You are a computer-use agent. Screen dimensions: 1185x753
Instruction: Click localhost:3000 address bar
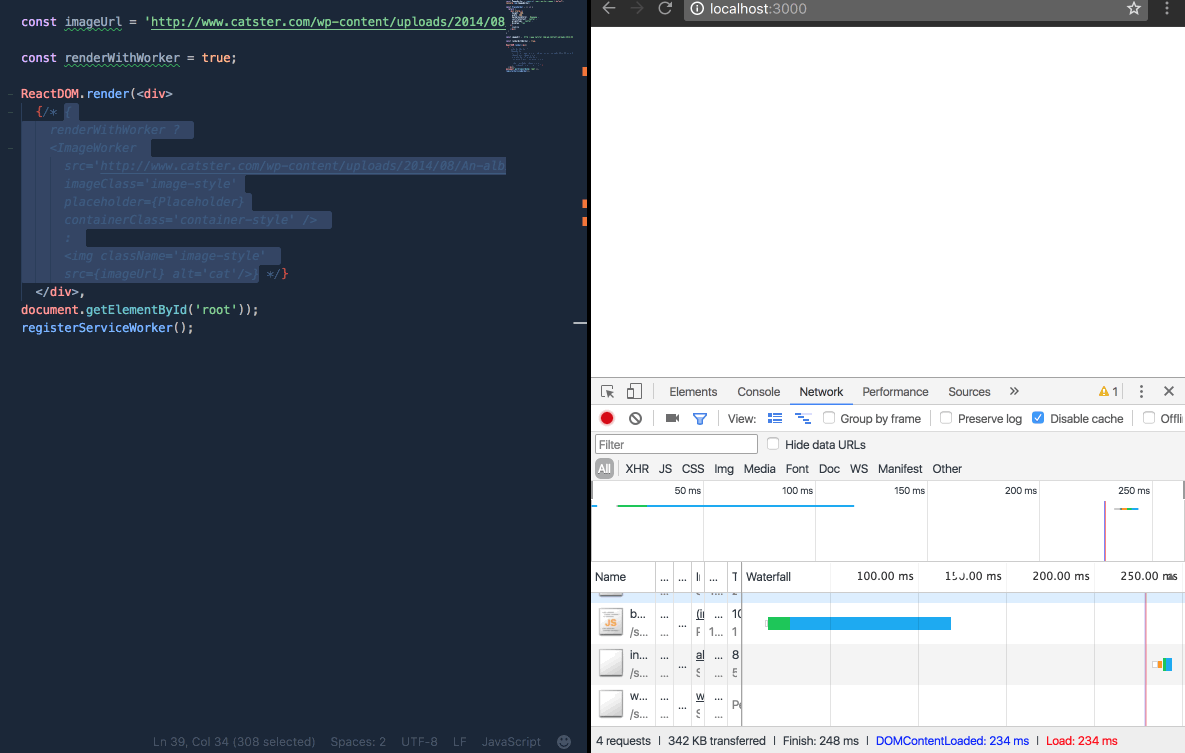915,9
